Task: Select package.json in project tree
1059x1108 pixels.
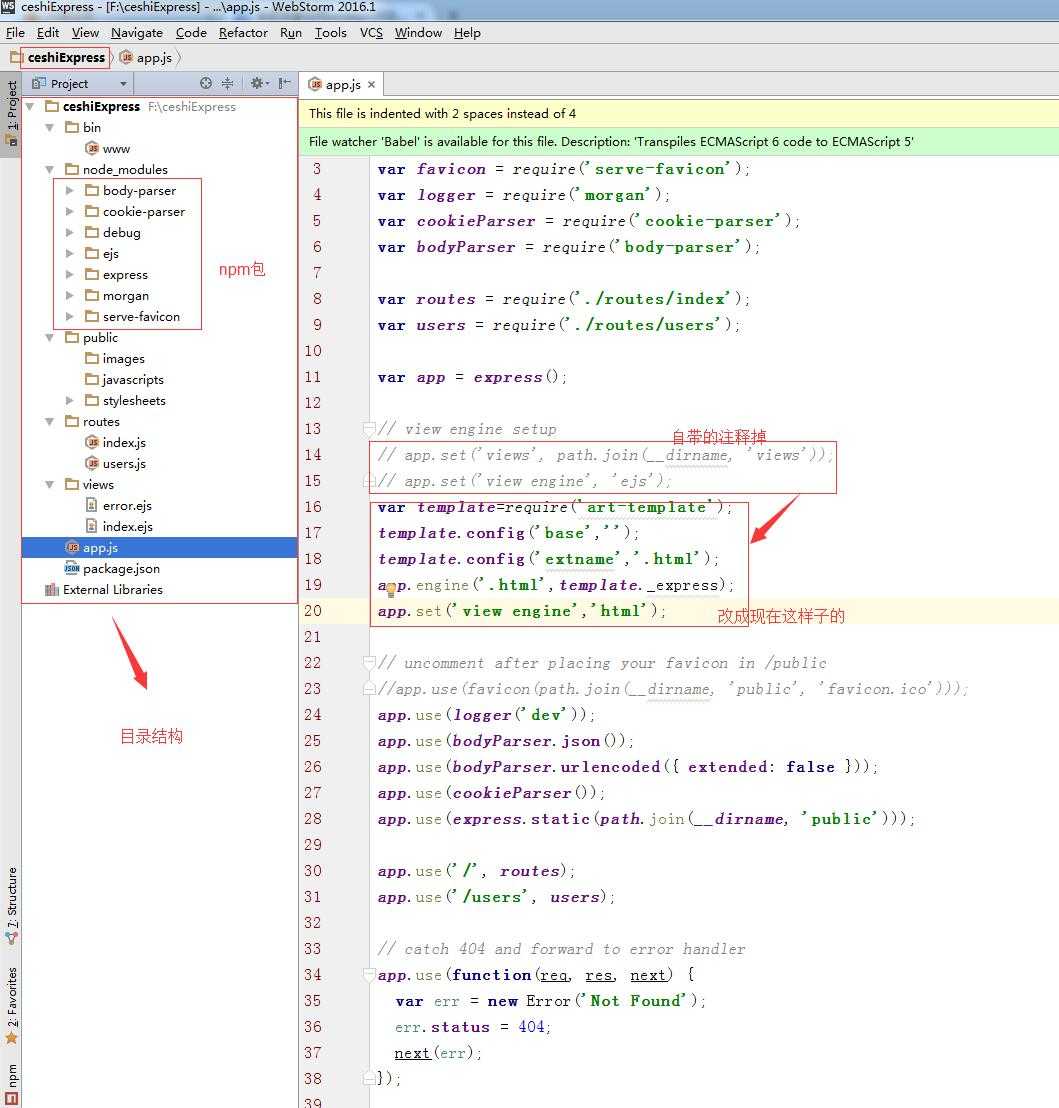Action: 112,569
